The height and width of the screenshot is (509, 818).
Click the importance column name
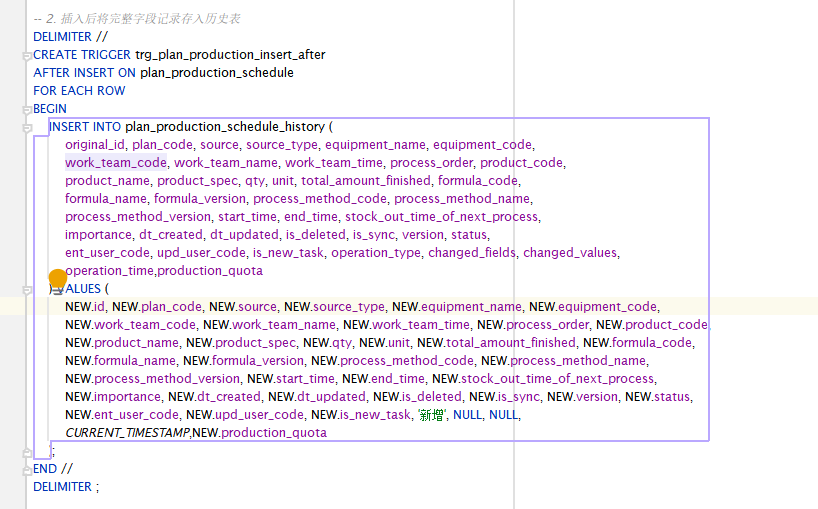tap(98, 235)
